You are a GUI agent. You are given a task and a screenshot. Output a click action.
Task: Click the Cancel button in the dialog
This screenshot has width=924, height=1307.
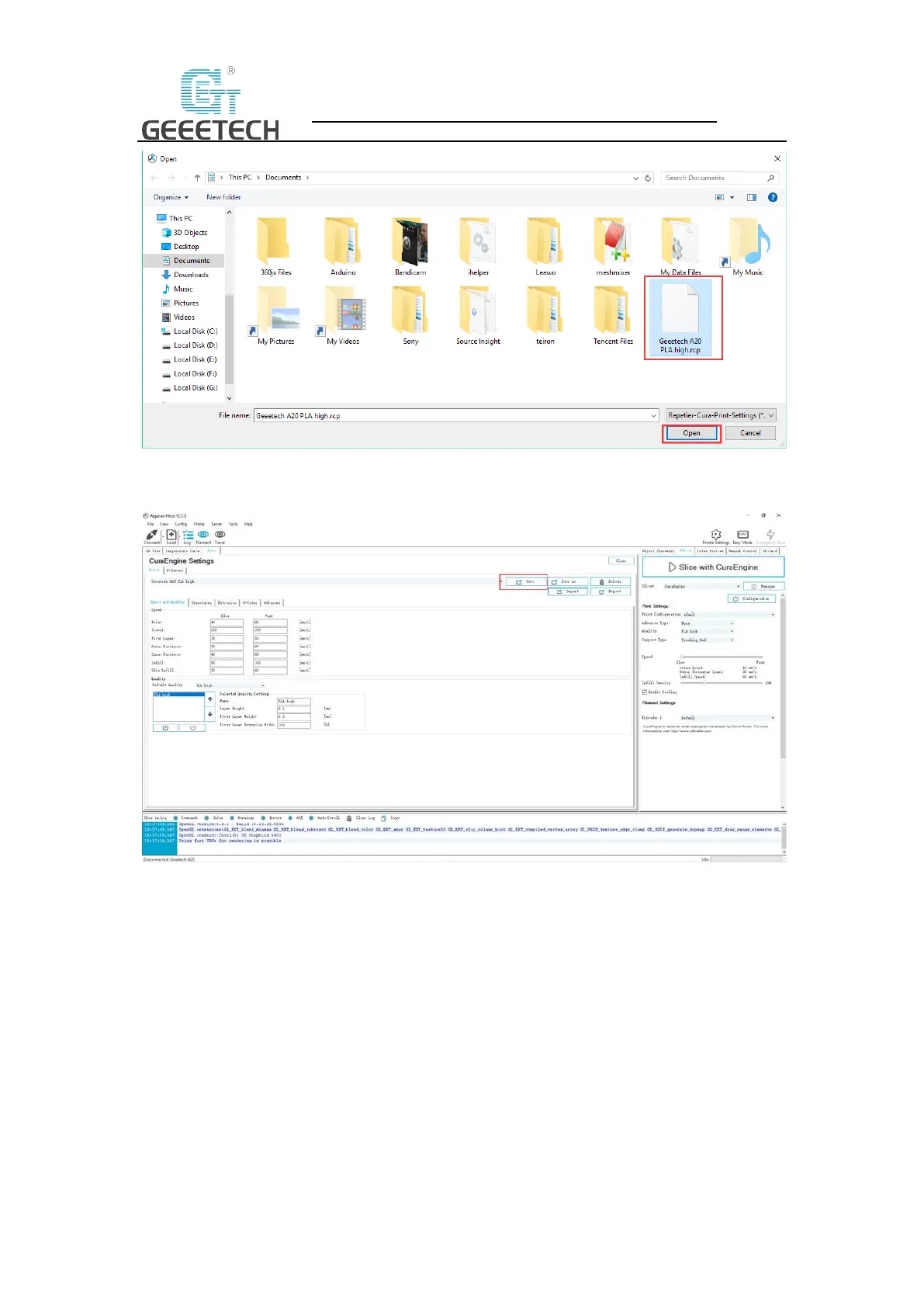click(750, 433)
